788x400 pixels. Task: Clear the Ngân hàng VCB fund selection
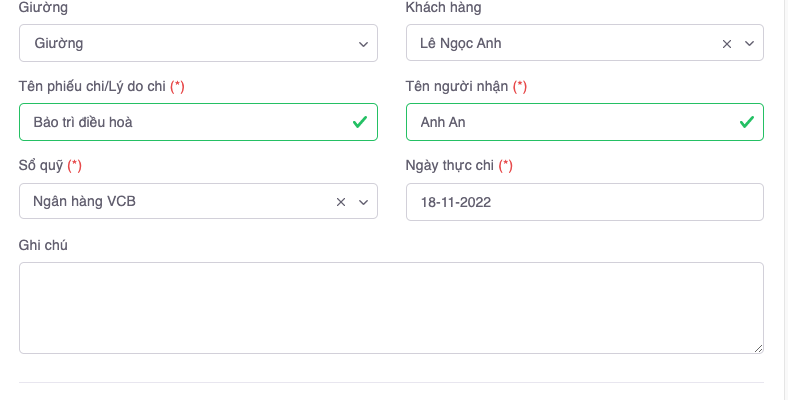coord(341,202)
